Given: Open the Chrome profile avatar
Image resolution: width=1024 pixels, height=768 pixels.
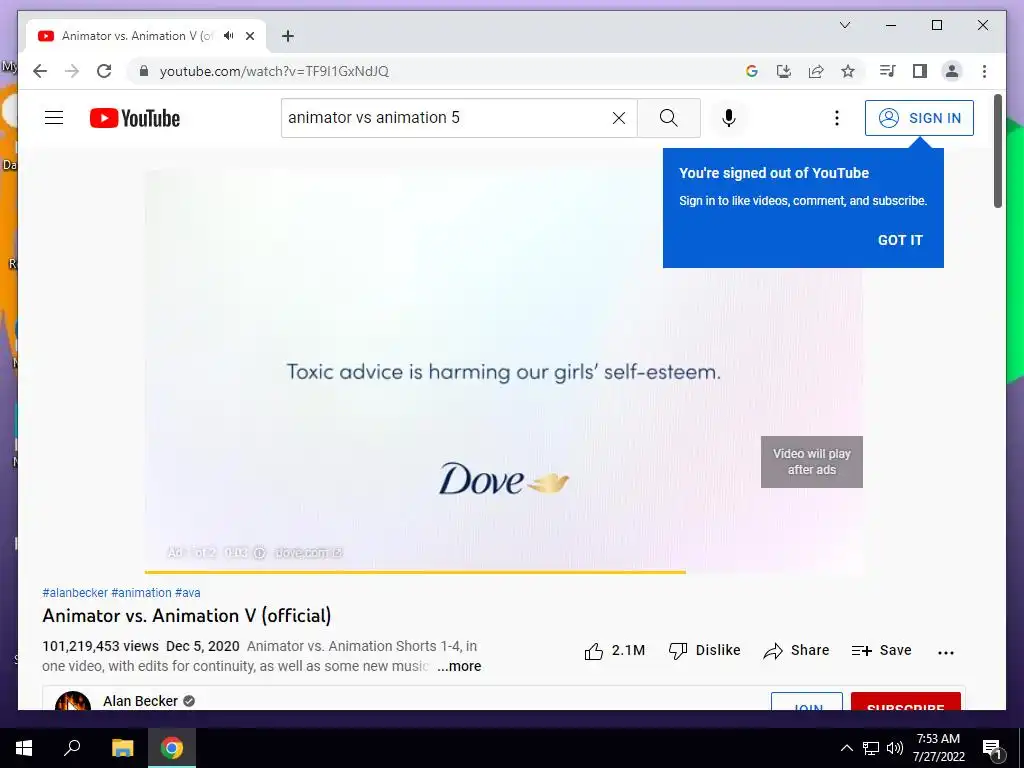Looking at the screenshot, I should point(952,71).
